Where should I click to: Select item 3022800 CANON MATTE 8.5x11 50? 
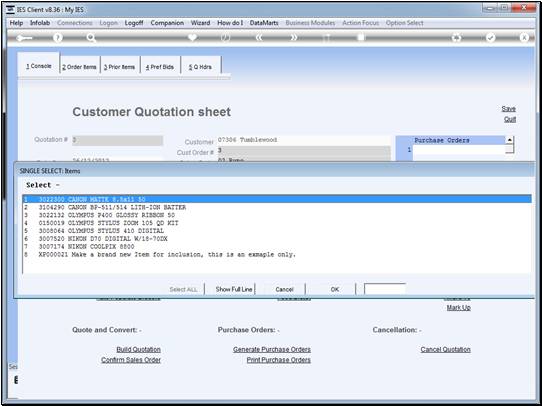point(277,199)
